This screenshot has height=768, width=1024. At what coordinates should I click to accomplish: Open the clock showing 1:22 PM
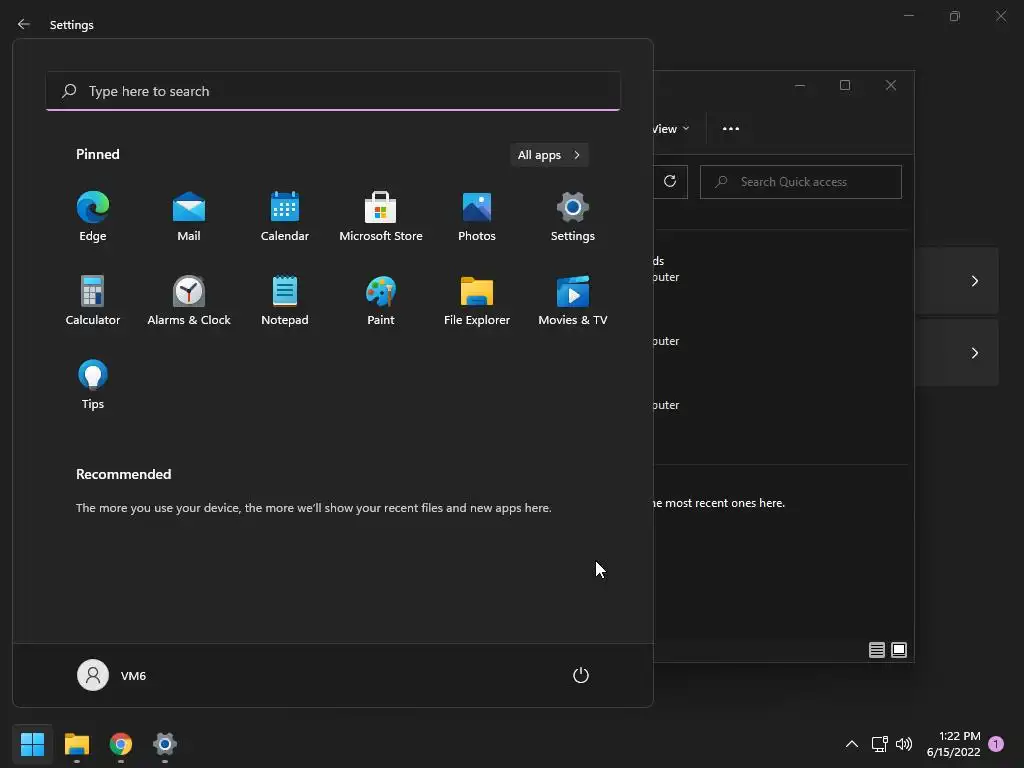(953, 744)
